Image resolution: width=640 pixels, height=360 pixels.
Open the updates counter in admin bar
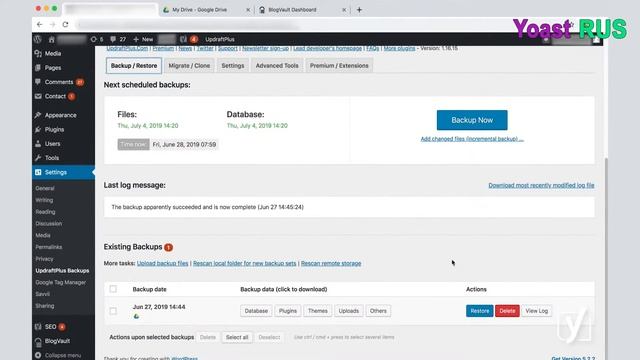[97, 40]
